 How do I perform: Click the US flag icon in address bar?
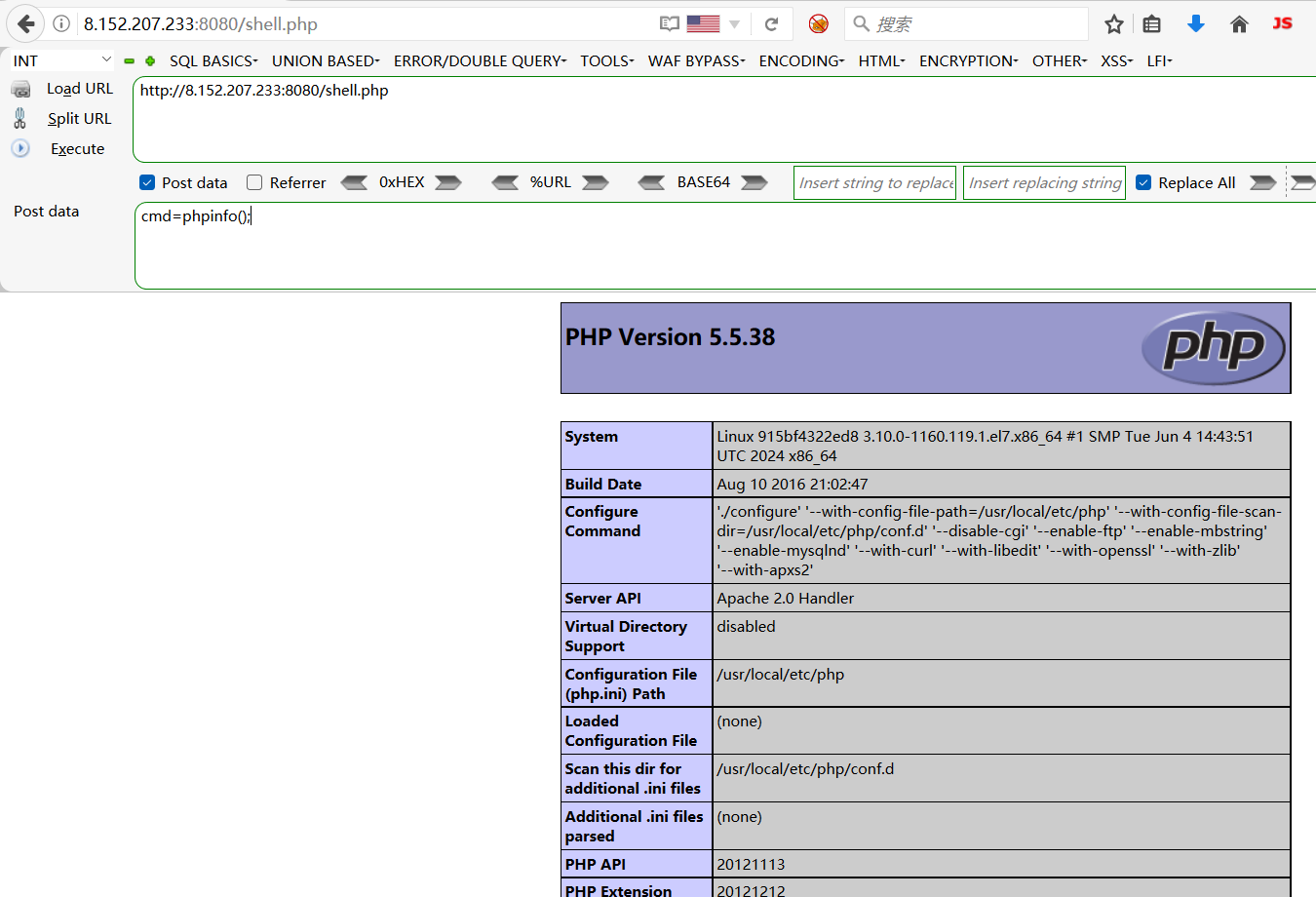point(703,23)
